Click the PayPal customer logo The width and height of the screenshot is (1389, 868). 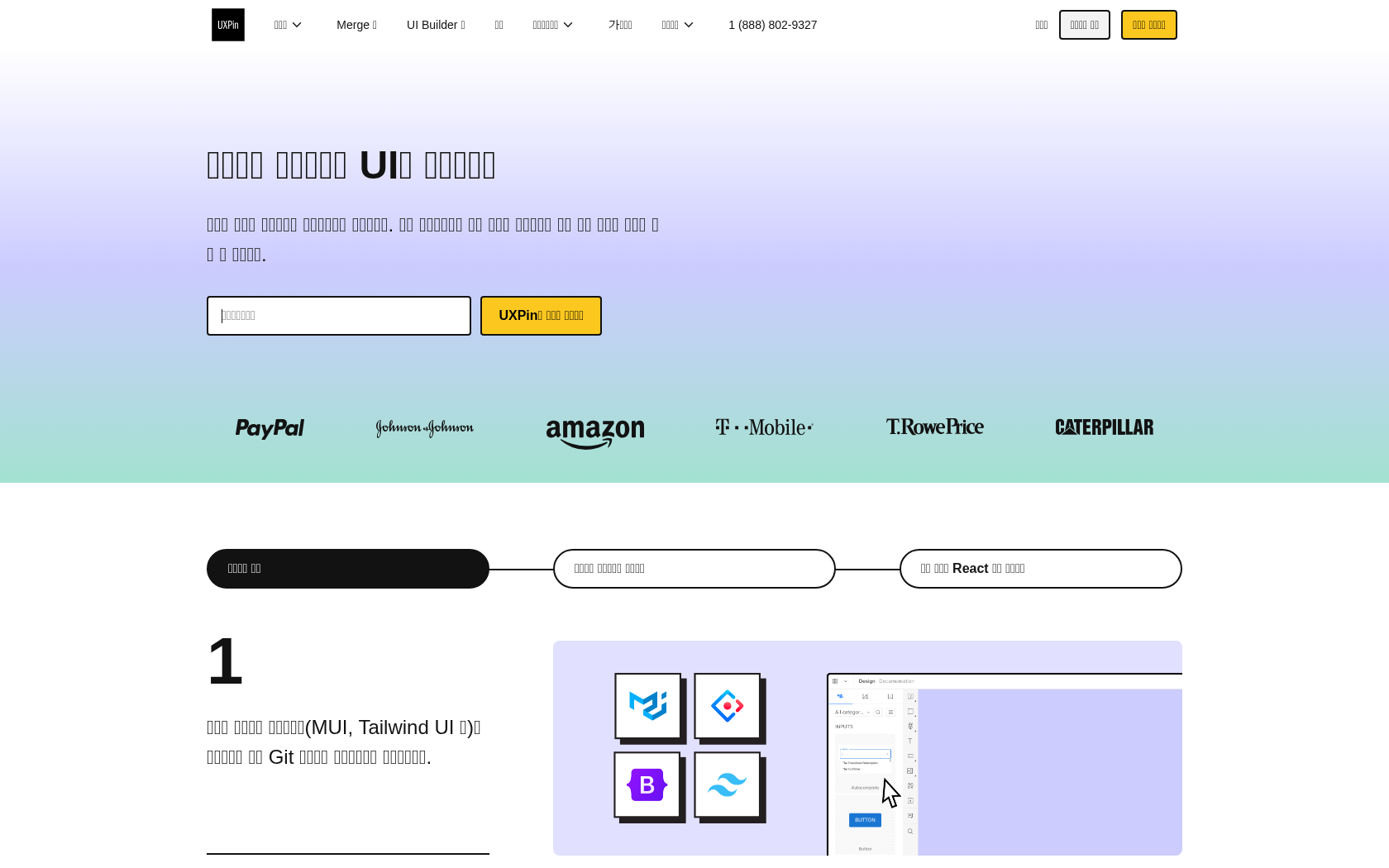click(270, 428)
